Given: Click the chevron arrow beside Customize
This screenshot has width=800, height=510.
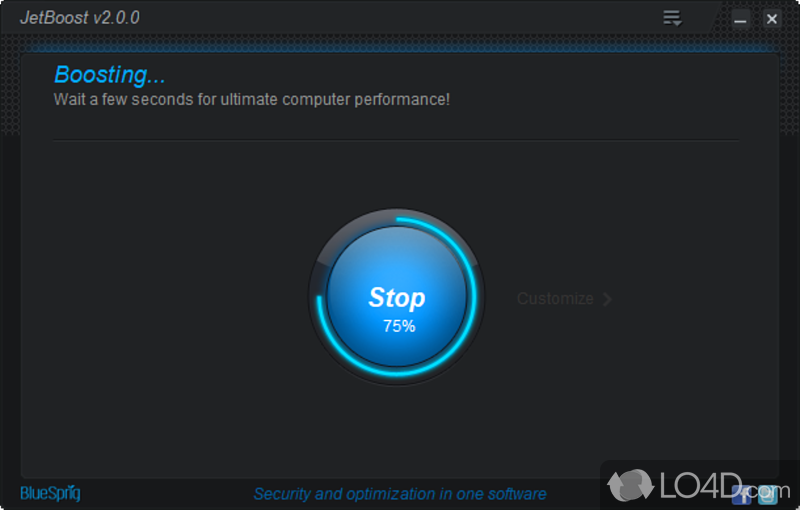Looking at the screenshot, I should 607,299.
